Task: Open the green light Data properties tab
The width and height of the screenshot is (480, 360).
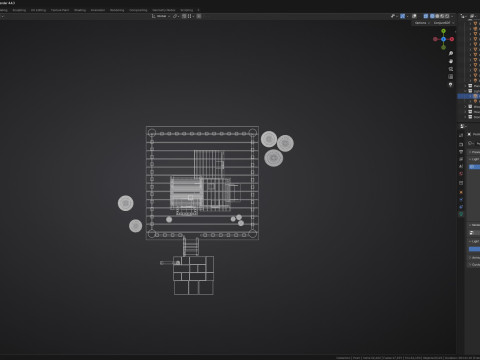Action: pyautogui.click(x=461, y=214)
